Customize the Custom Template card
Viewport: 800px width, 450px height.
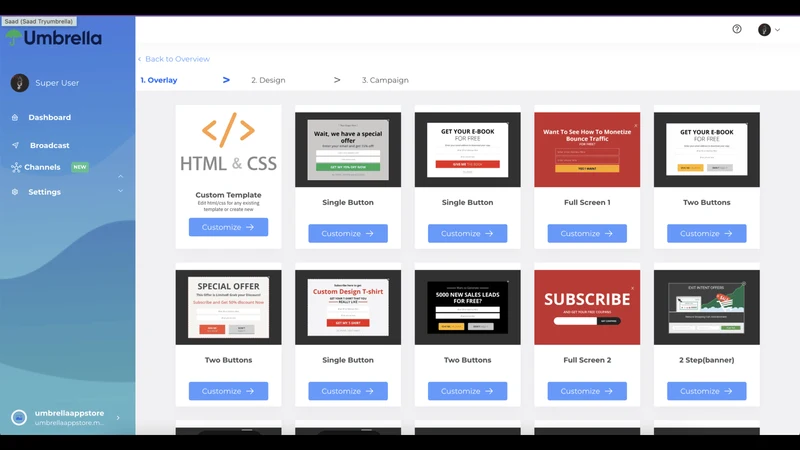point(228,227)
